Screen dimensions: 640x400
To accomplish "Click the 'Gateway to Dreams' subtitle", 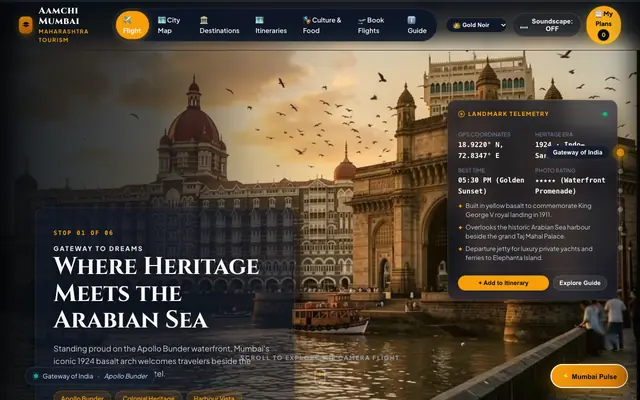I will pyautogui.click(x=98, y=248).
